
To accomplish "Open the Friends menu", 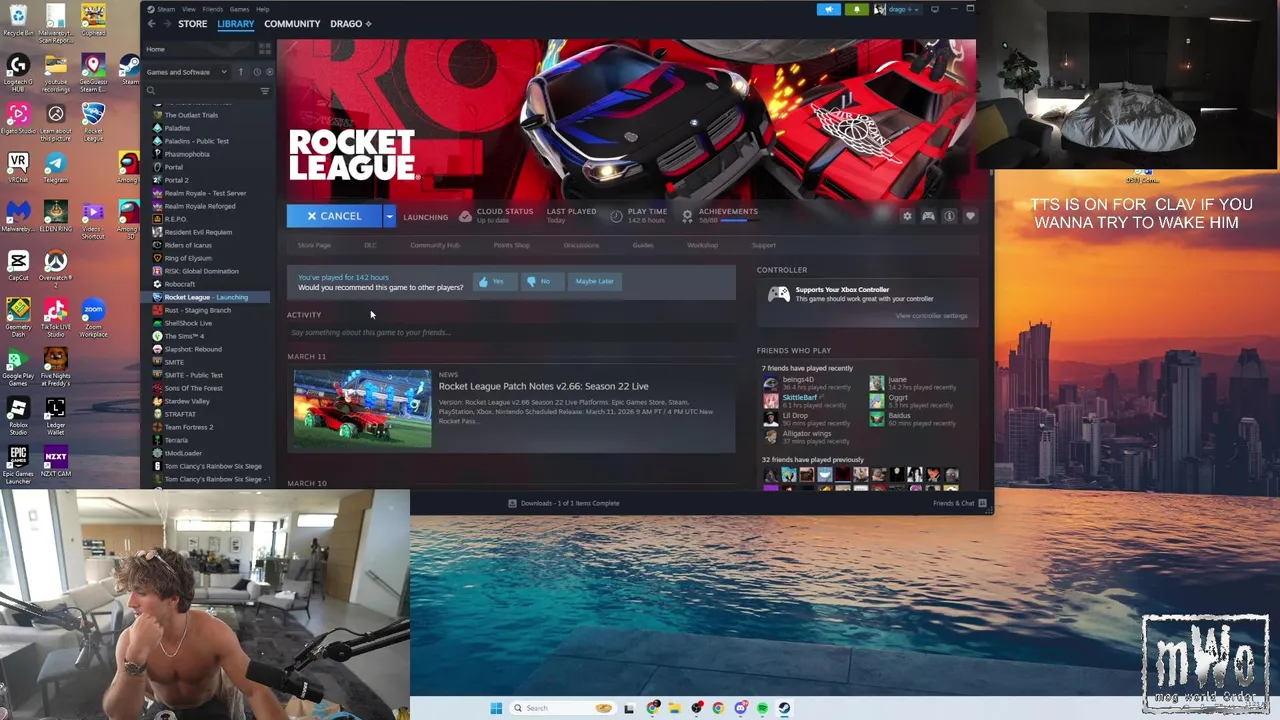I will 211,9.
